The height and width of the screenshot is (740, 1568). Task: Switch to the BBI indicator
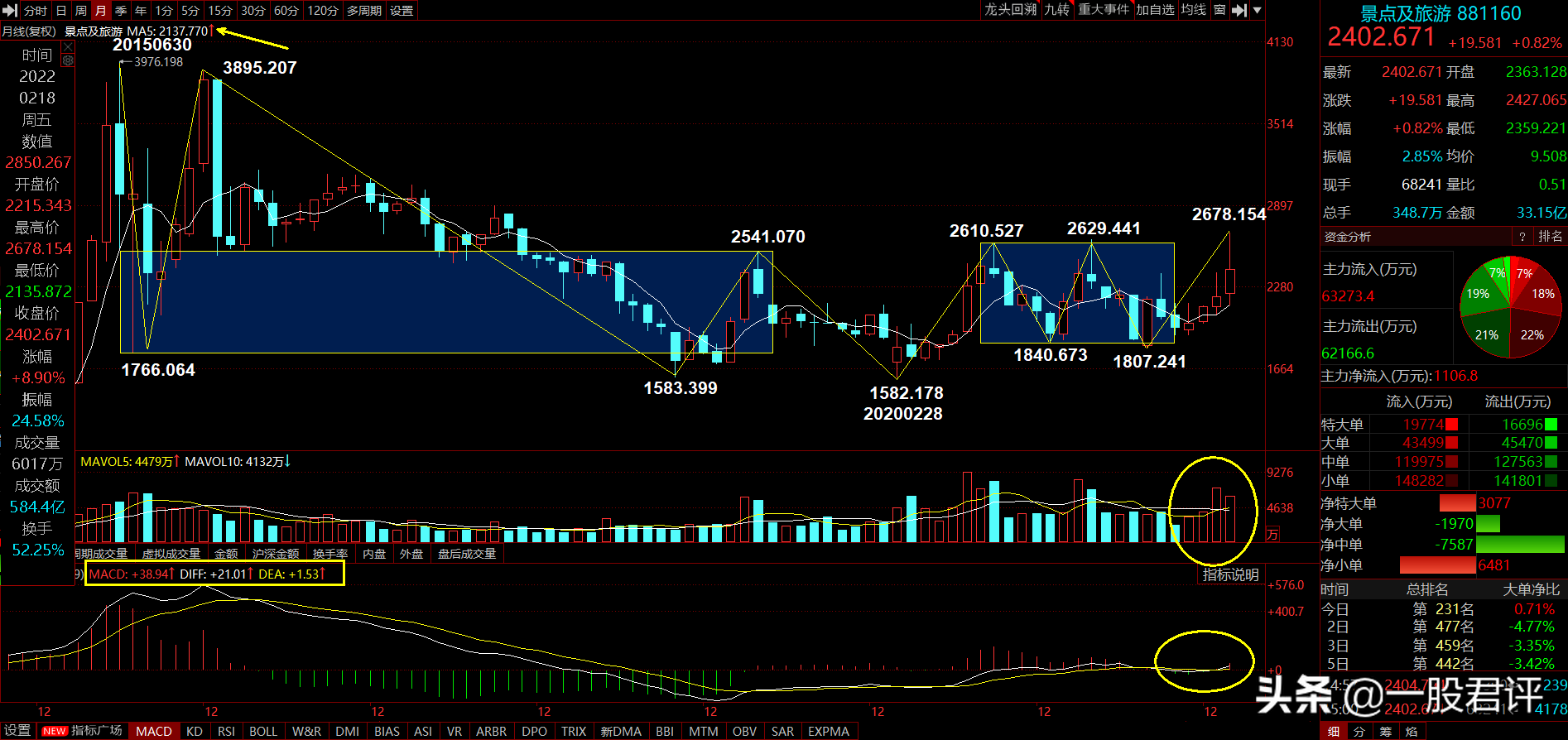pos(665,731)
